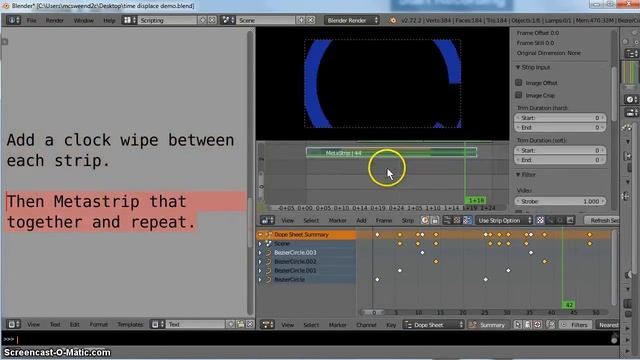Screen dimensions: 640x360
Task: Click the dope sheet horizontal scrollbar
Action: (x=484, y=312)
